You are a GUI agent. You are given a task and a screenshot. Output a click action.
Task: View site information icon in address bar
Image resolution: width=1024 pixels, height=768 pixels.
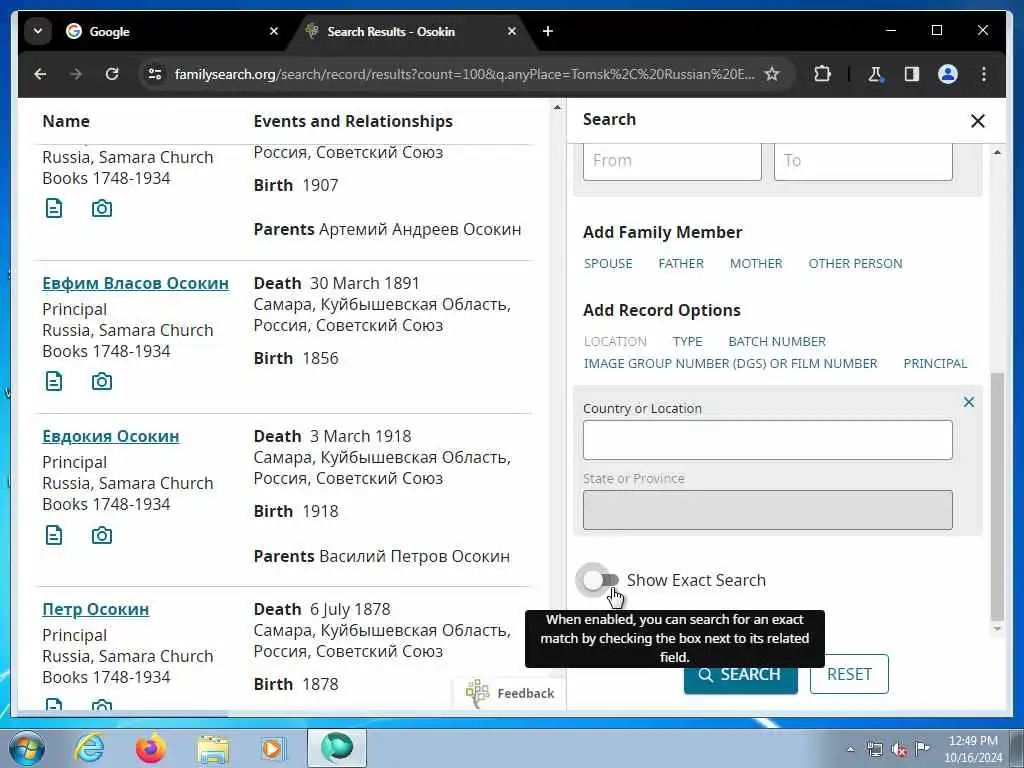(155, 74)
